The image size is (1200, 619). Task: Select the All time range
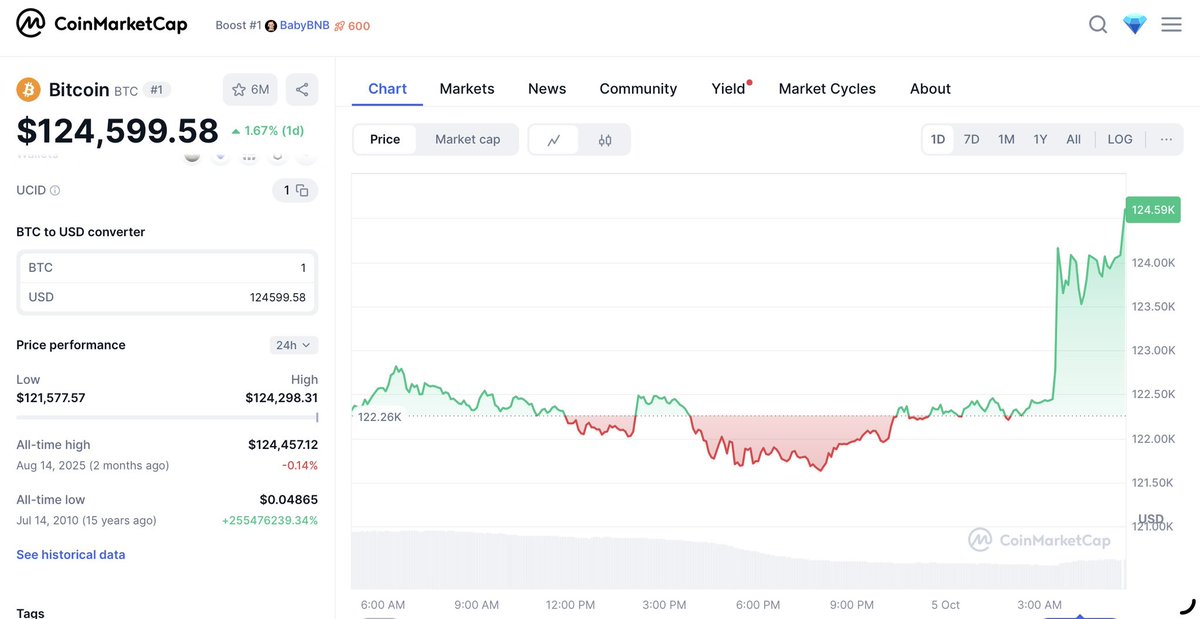tap(1073, 140)
